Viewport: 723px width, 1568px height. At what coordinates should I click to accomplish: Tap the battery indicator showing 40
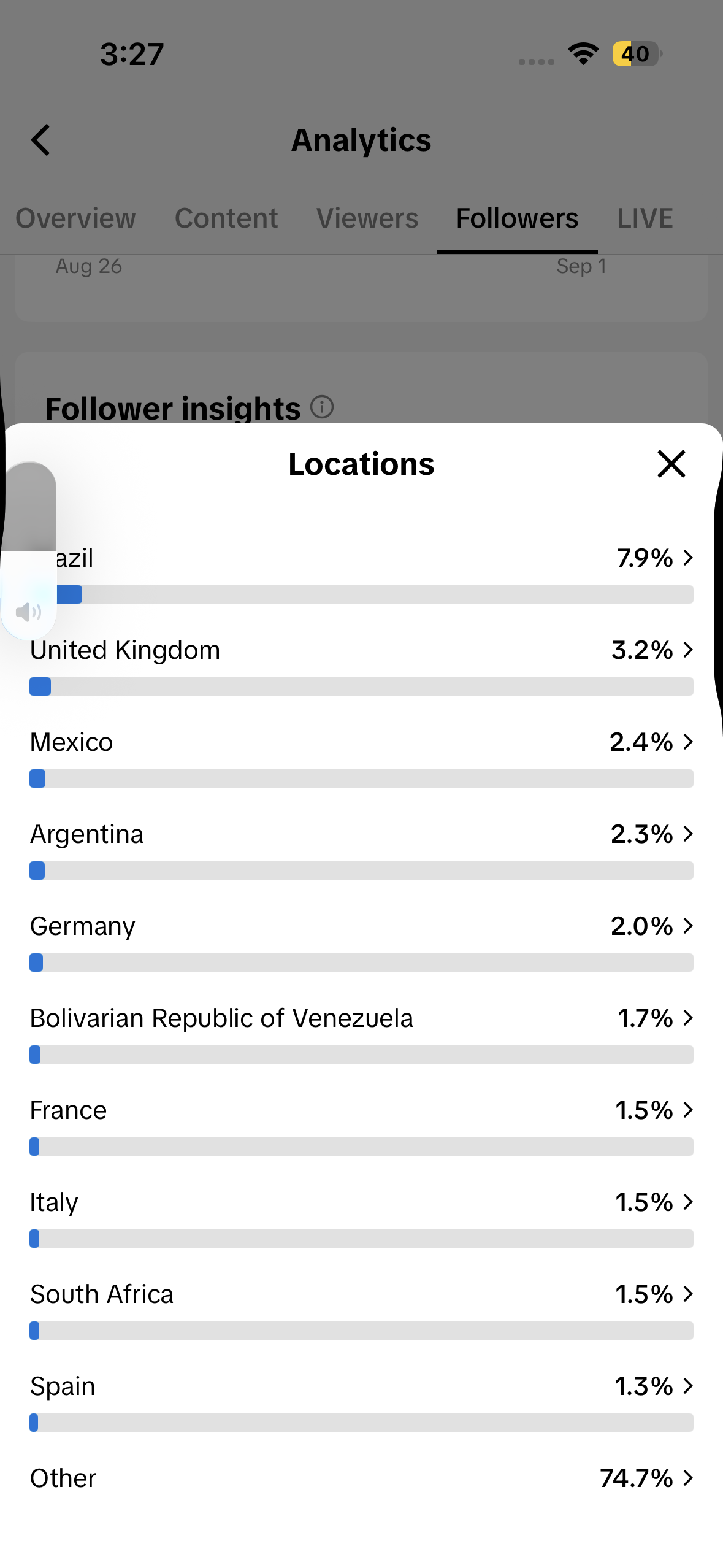(x=637, y=54)
